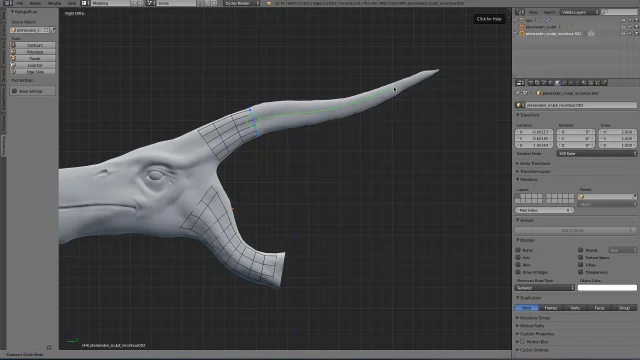Hide pteranodon_sculpt in the outliner
Screen dimensions: 640x360
(x=623, y=27)
